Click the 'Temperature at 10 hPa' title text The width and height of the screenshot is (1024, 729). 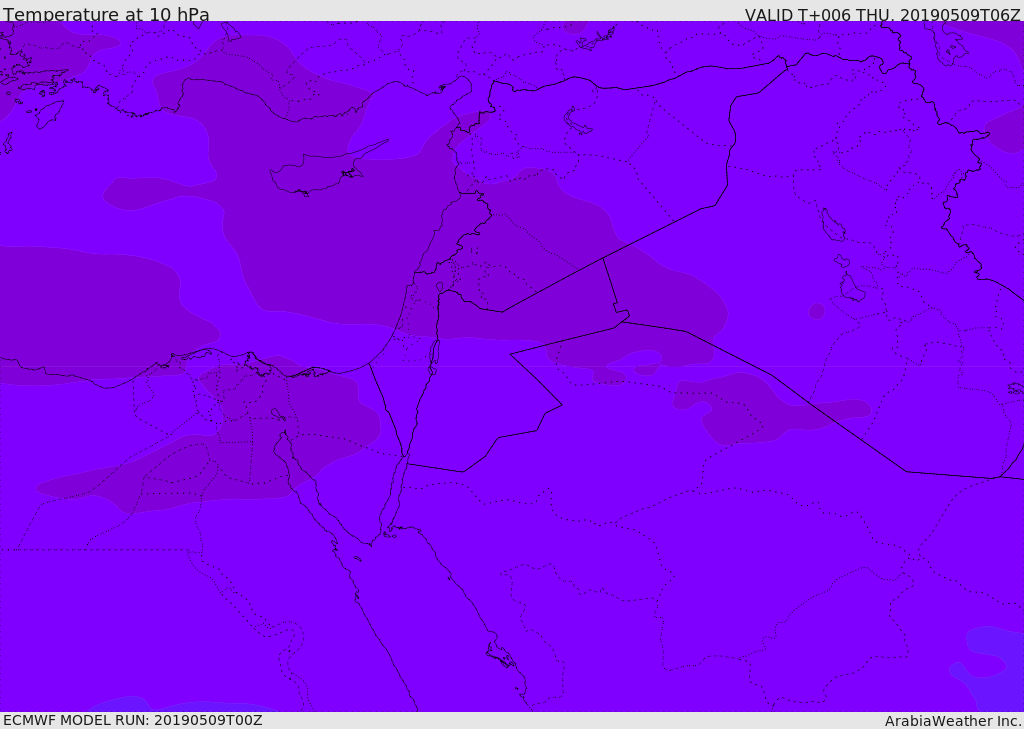(106, 14)
